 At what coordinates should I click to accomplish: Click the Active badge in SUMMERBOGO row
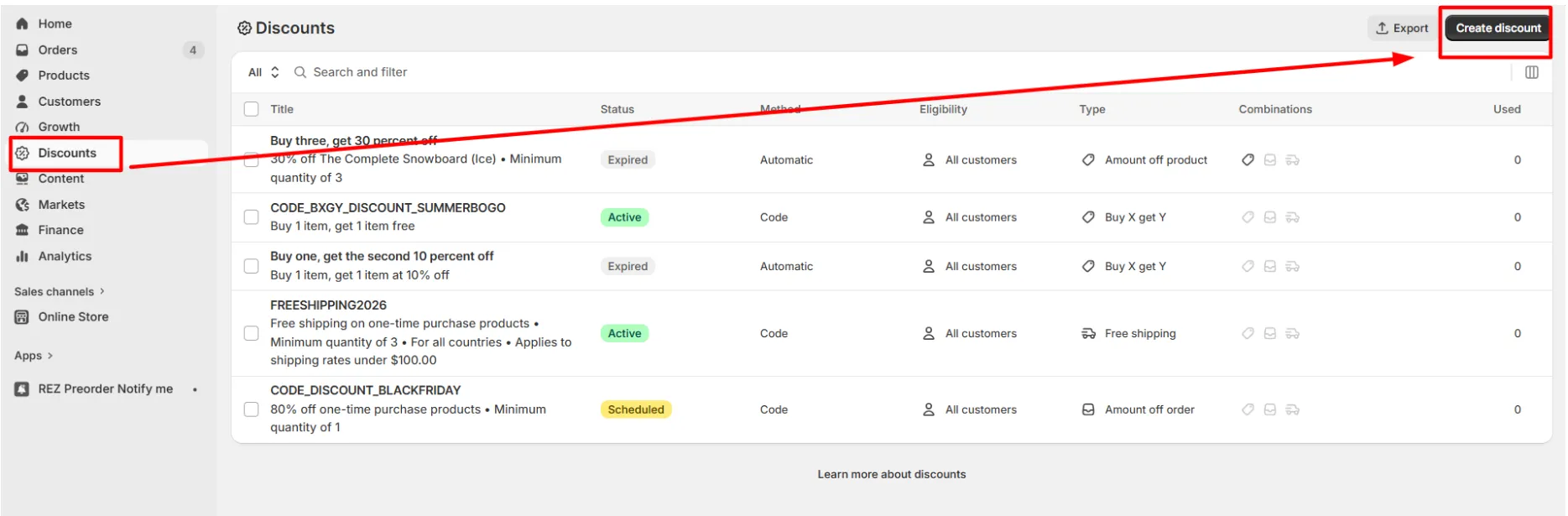tap(624, 217)
